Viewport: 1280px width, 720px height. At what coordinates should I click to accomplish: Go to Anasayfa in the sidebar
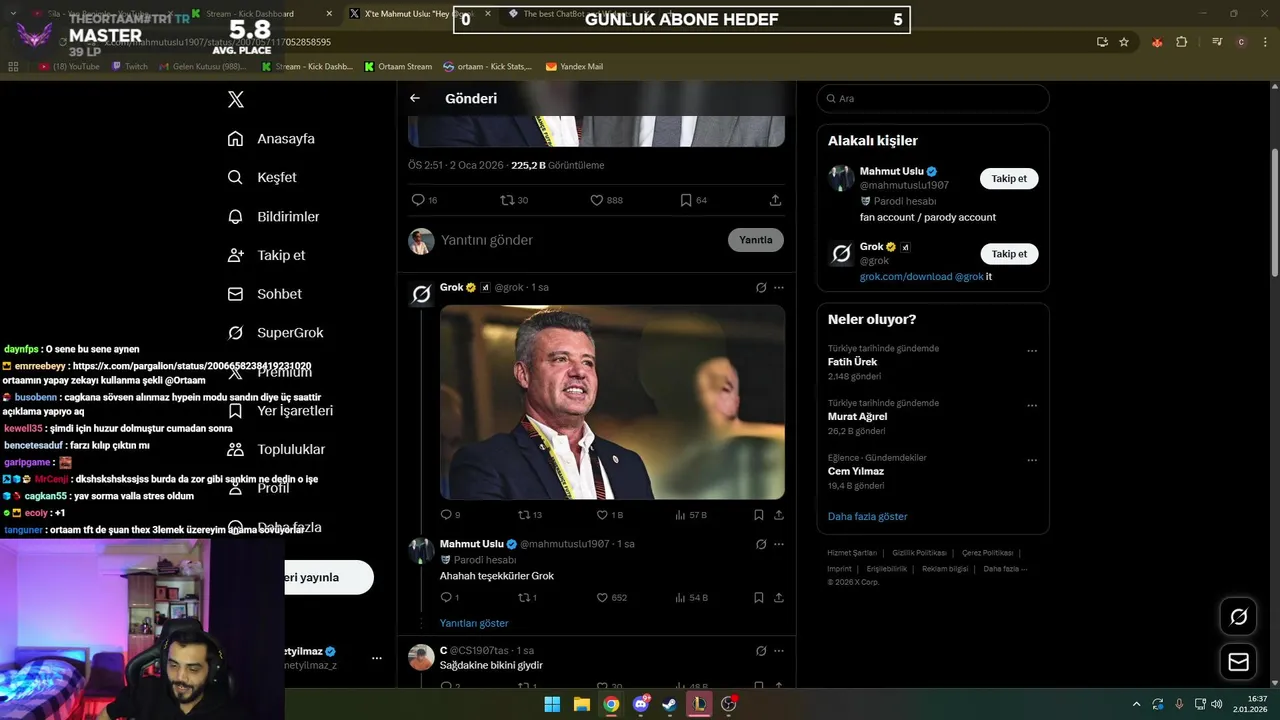(271, 138)
